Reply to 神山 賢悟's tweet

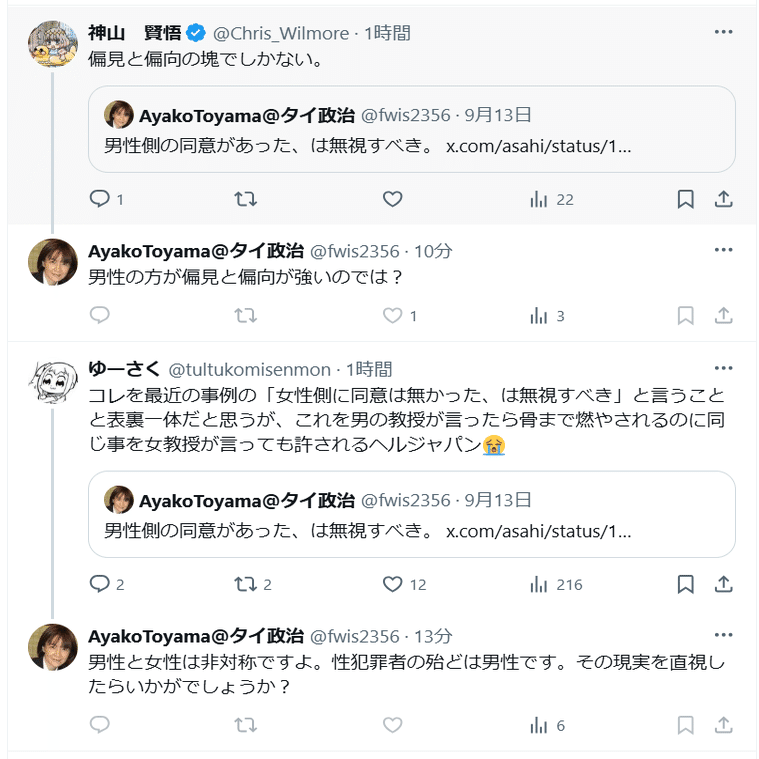pos(100,199)
